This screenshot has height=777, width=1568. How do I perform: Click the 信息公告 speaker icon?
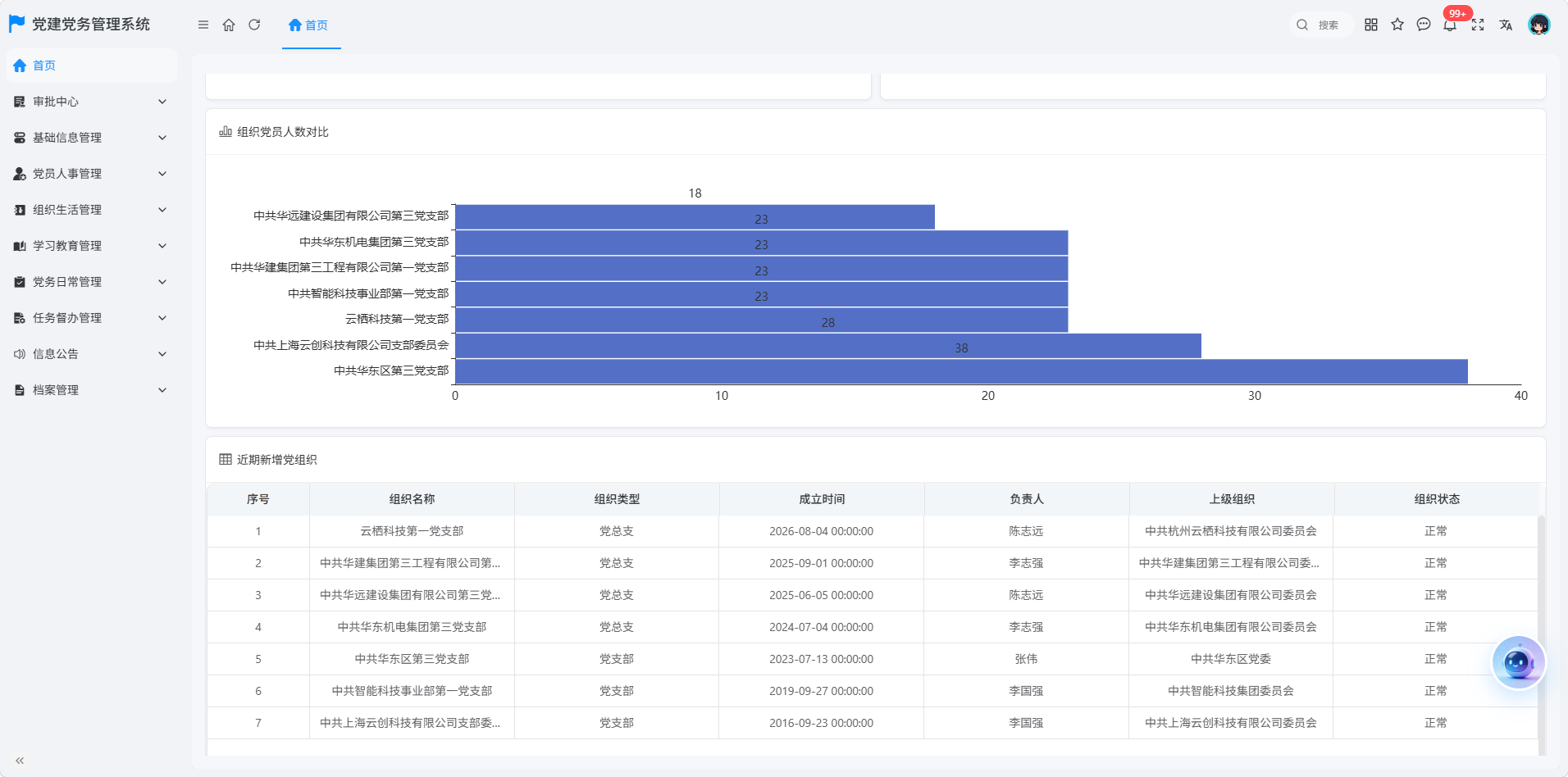(x=20, y=354)
